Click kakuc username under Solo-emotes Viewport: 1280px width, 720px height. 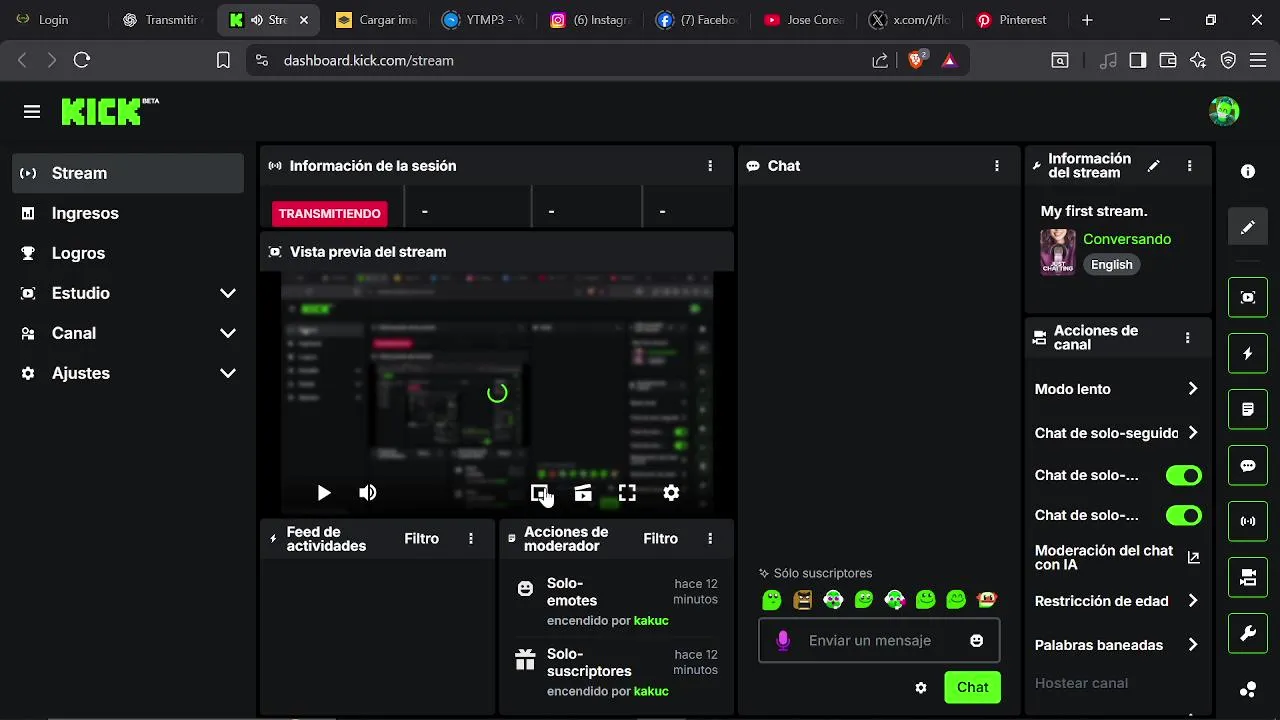point(651,621)
